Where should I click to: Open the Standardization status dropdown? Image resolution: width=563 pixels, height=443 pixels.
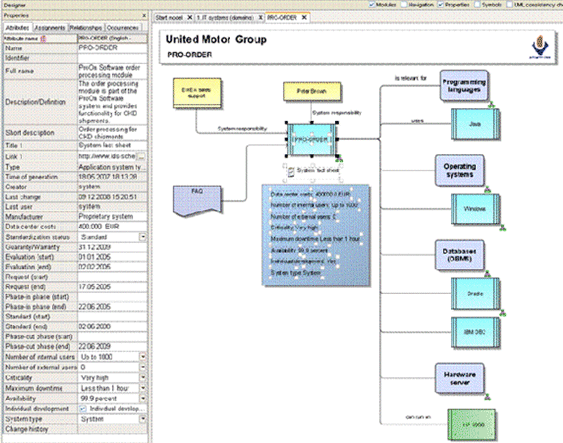coord(143,237)
